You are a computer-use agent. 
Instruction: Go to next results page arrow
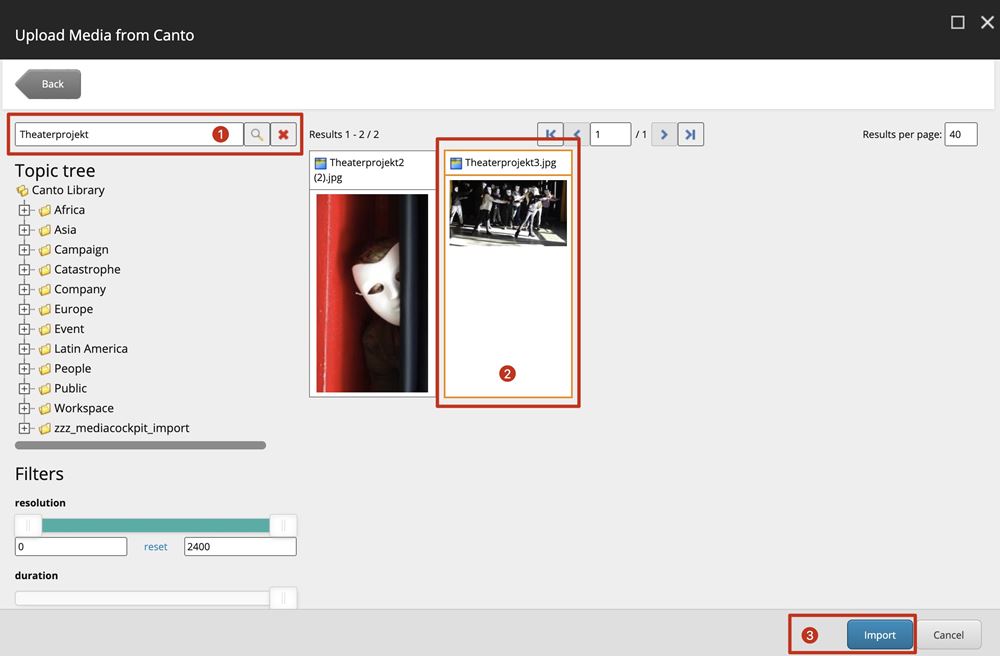[x=663, y=134]
